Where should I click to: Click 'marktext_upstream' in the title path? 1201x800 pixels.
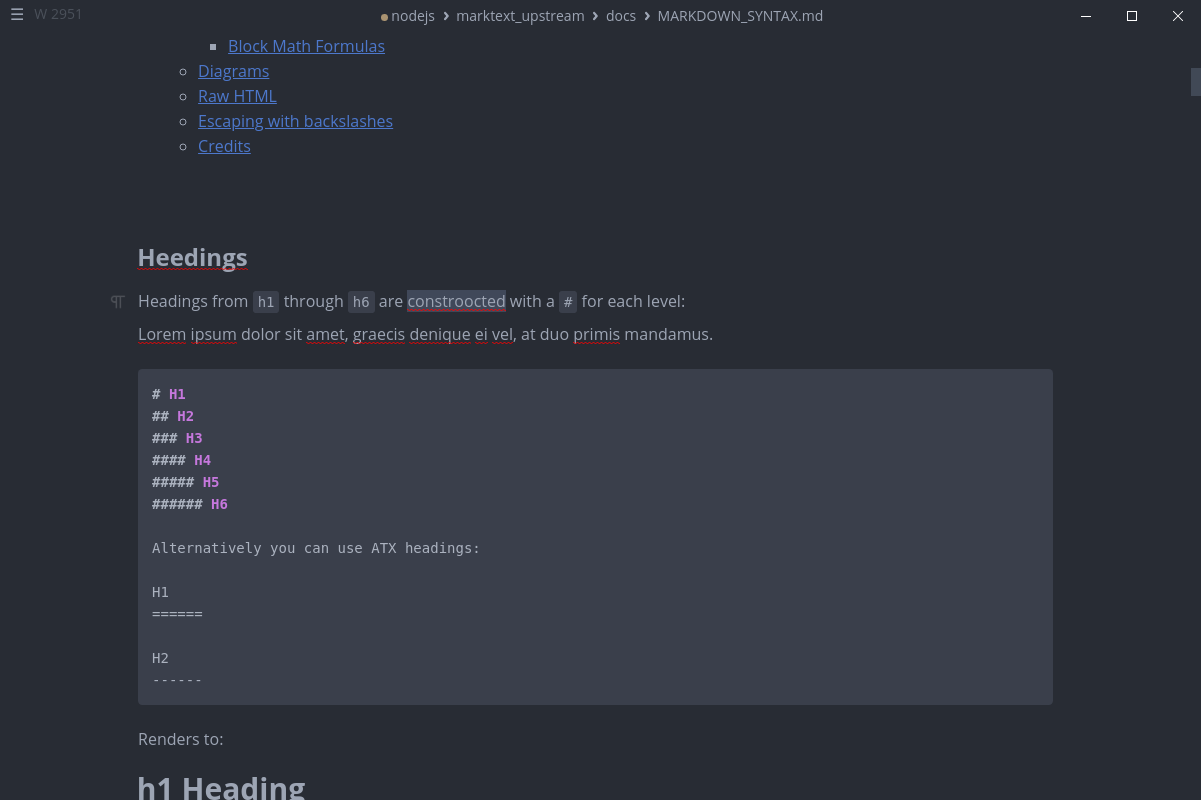[520, 16]
